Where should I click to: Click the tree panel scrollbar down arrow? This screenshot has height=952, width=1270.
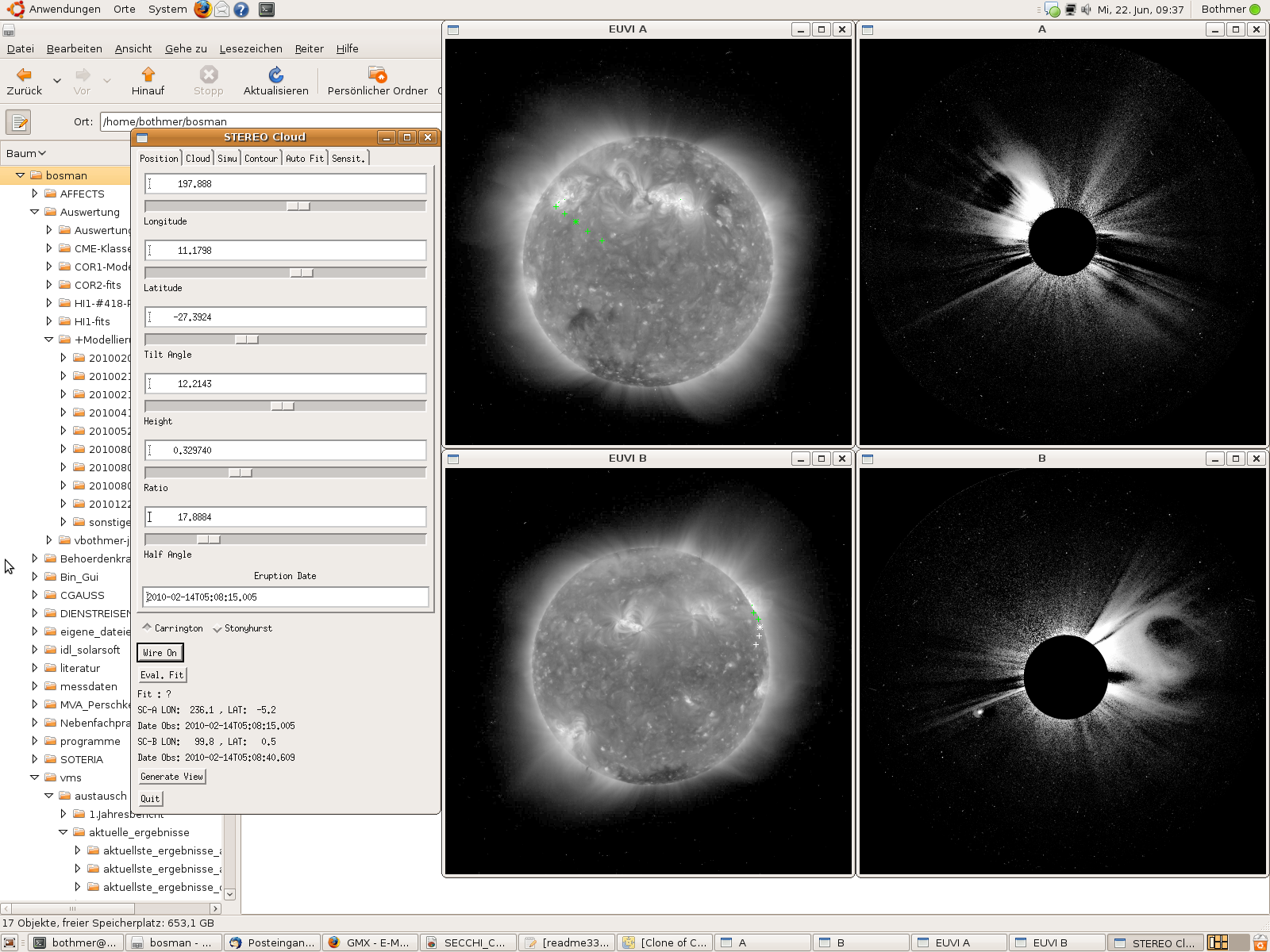(x=230, y=894)
